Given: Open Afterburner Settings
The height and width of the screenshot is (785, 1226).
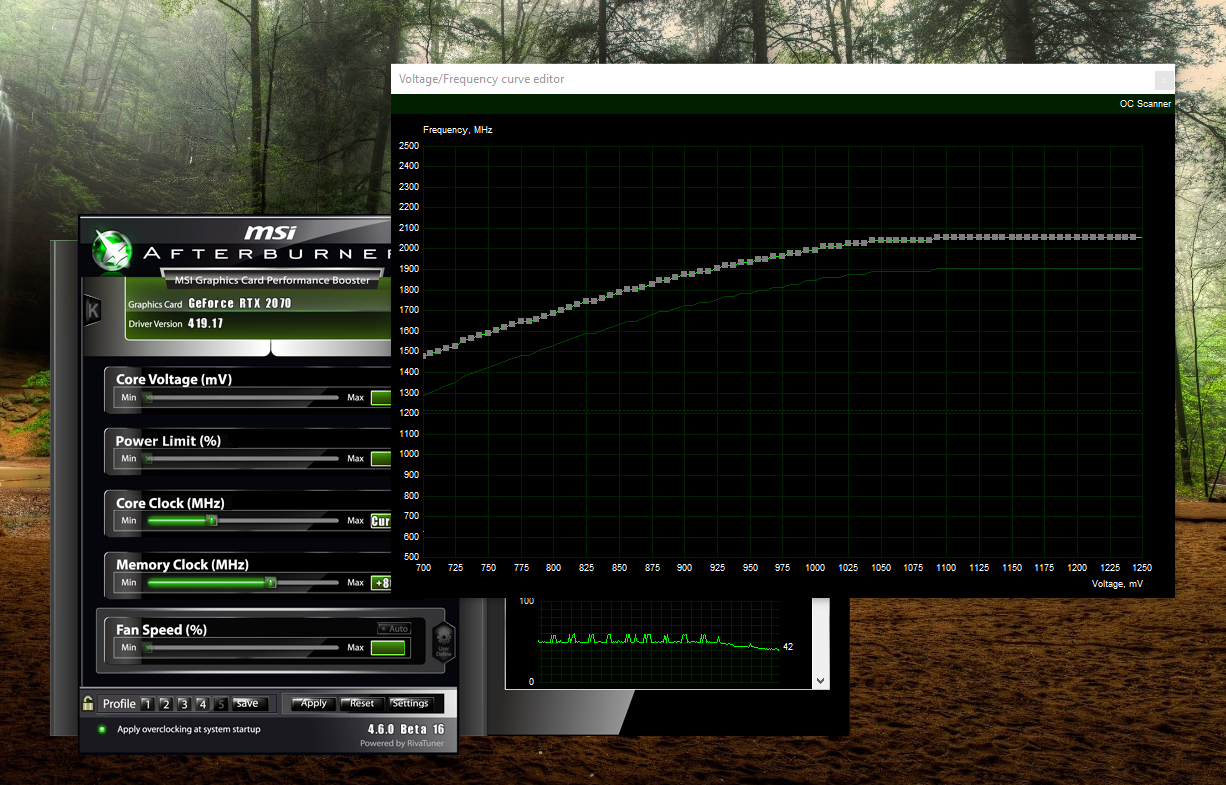Looking at the screenshot, I should (x=410, y=703).
